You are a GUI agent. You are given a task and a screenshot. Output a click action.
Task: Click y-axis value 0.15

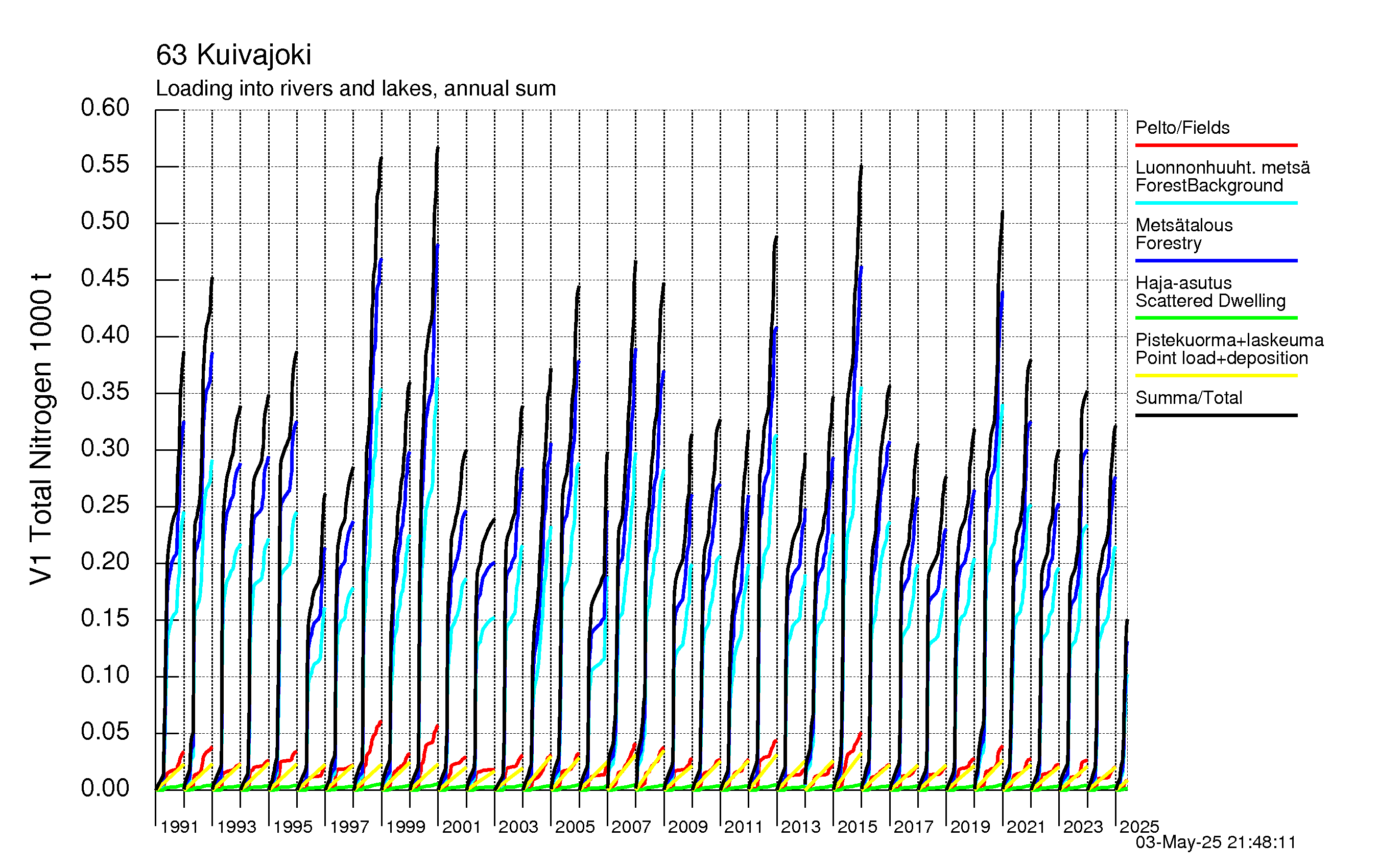[x=105, y=618]
